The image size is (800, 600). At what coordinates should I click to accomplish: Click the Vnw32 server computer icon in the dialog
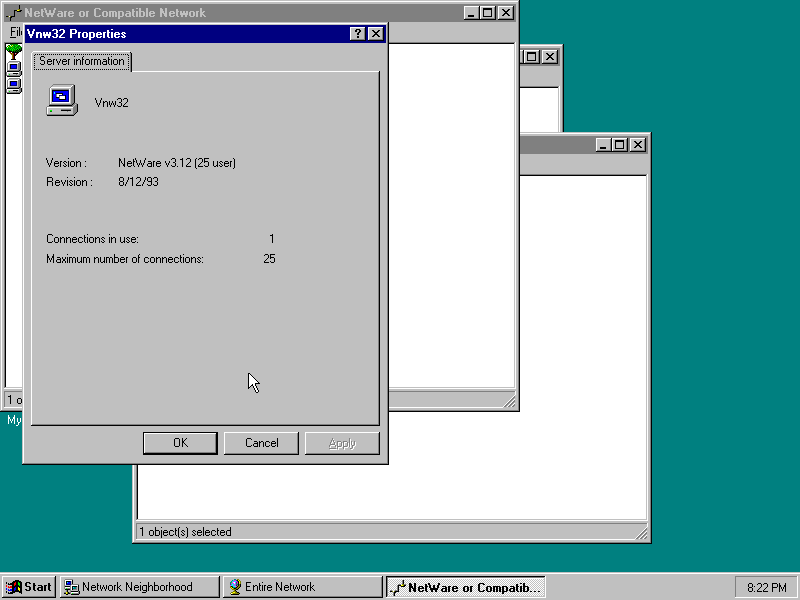(62, 101)
